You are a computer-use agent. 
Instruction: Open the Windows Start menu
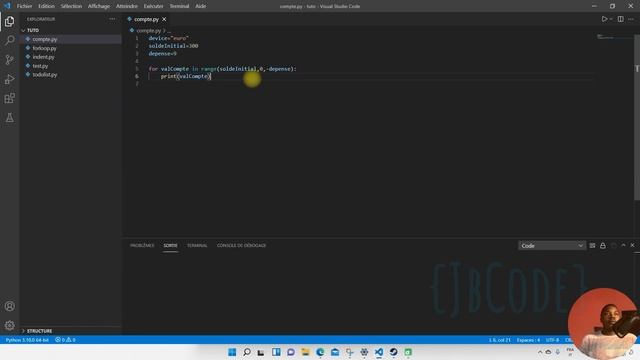[x=232, y=352]
